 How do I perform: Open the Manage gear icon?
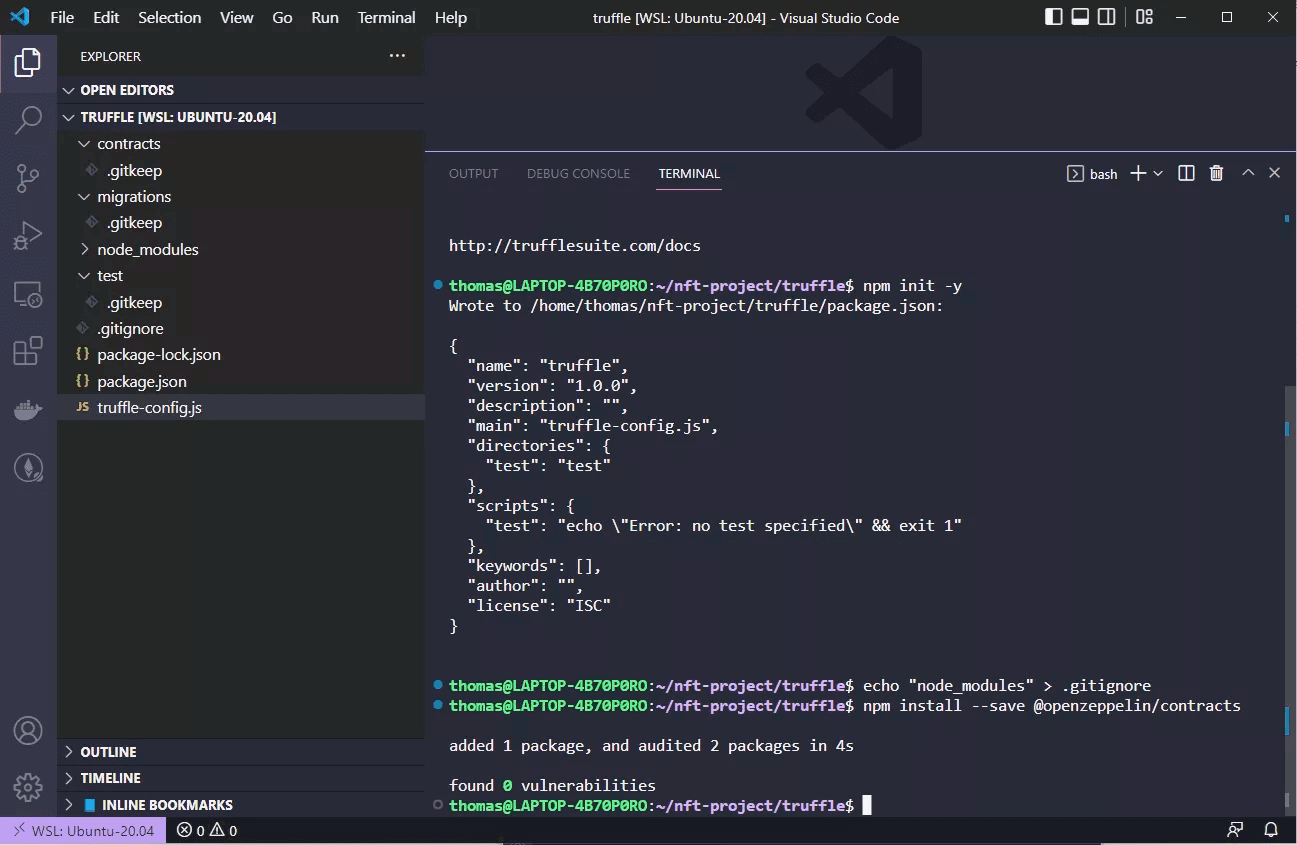(x=28, y=788)
